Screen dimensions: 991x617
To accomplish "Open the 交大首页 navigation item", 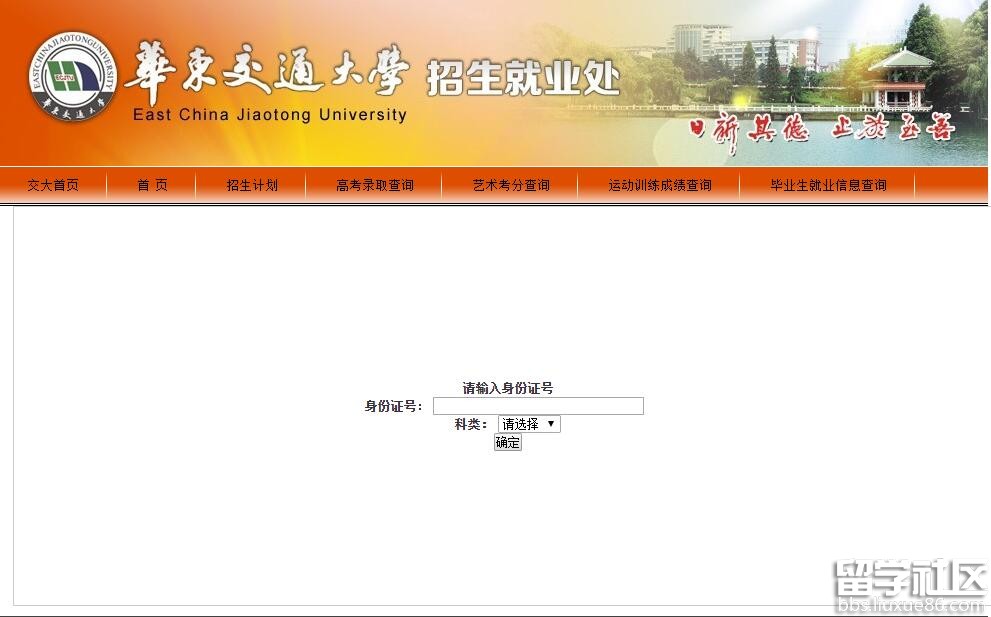I will click(53, 185).
